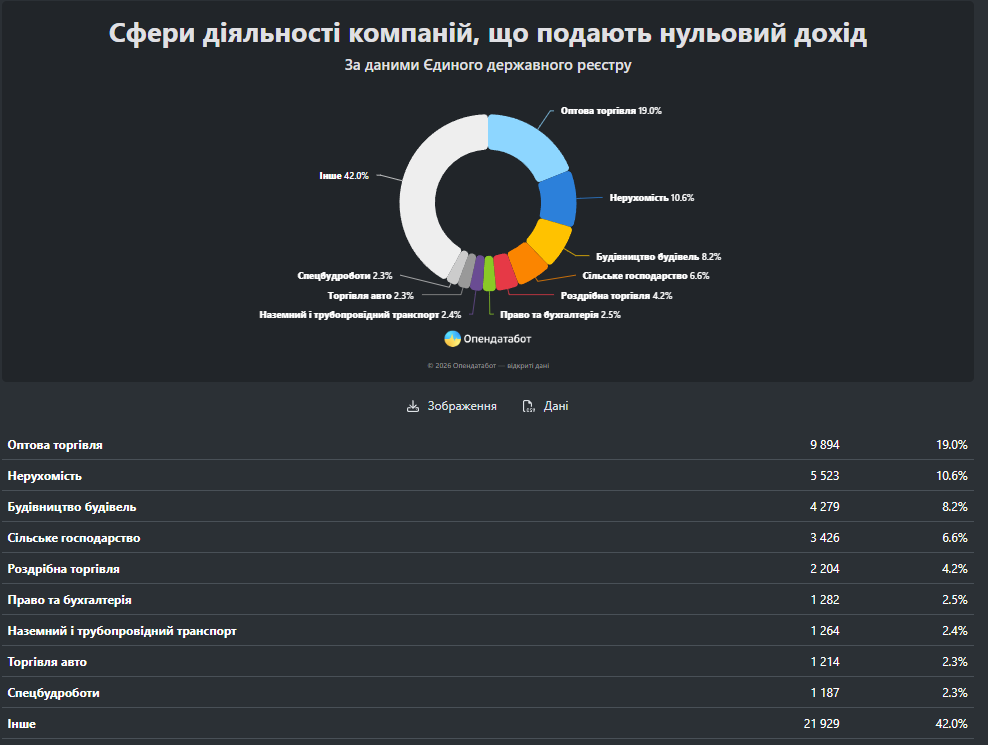Download chart via Зображення label

click(x=462, y=407)
